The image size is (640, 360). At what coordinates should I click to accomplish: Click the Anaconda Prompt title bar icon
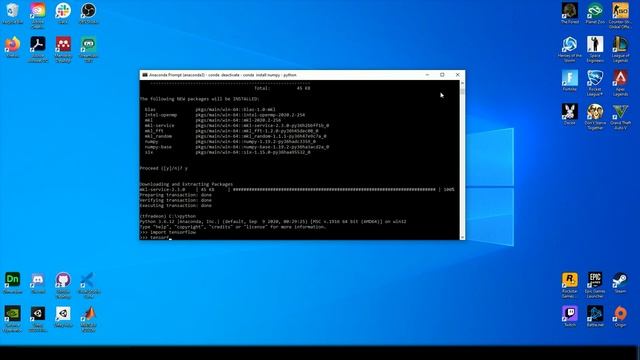144,75
